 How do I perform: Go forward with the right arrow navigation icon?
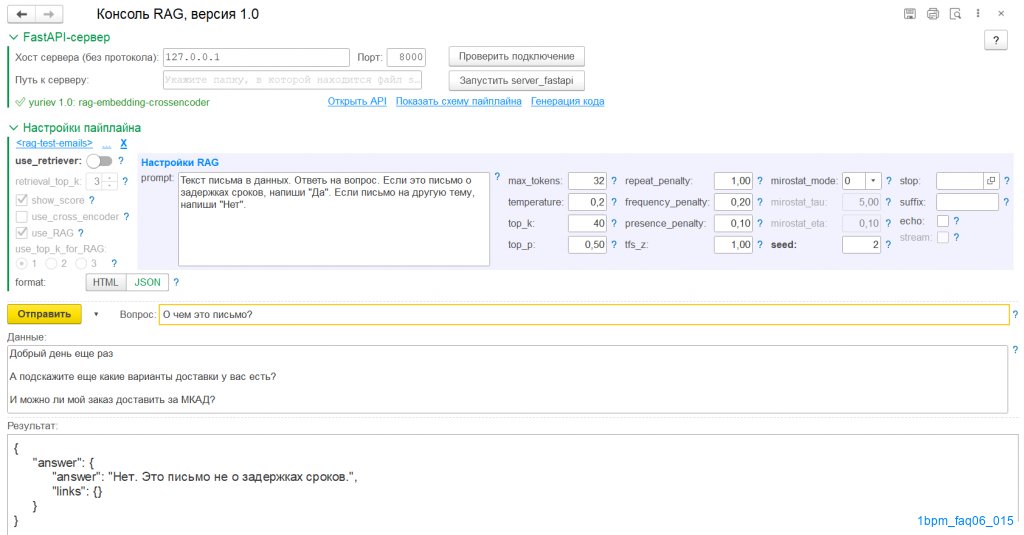tap(49, 14)
